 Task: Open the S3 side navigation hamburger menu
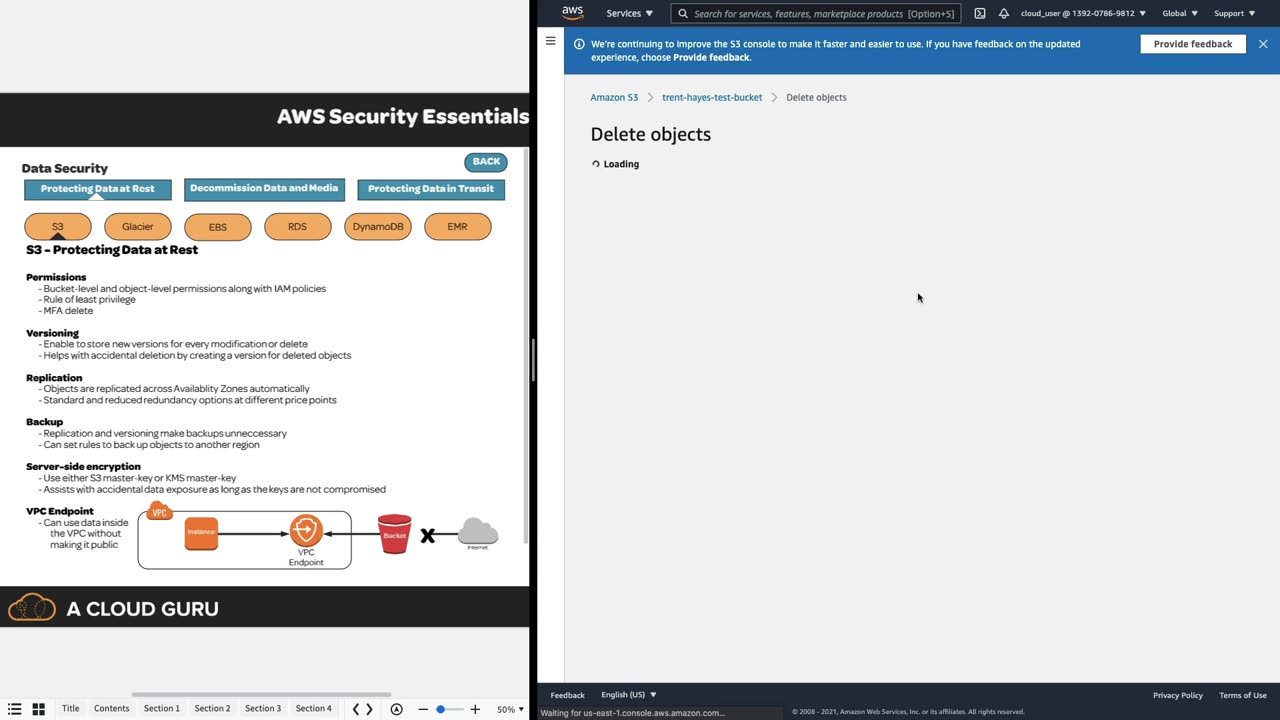point(550,41)
